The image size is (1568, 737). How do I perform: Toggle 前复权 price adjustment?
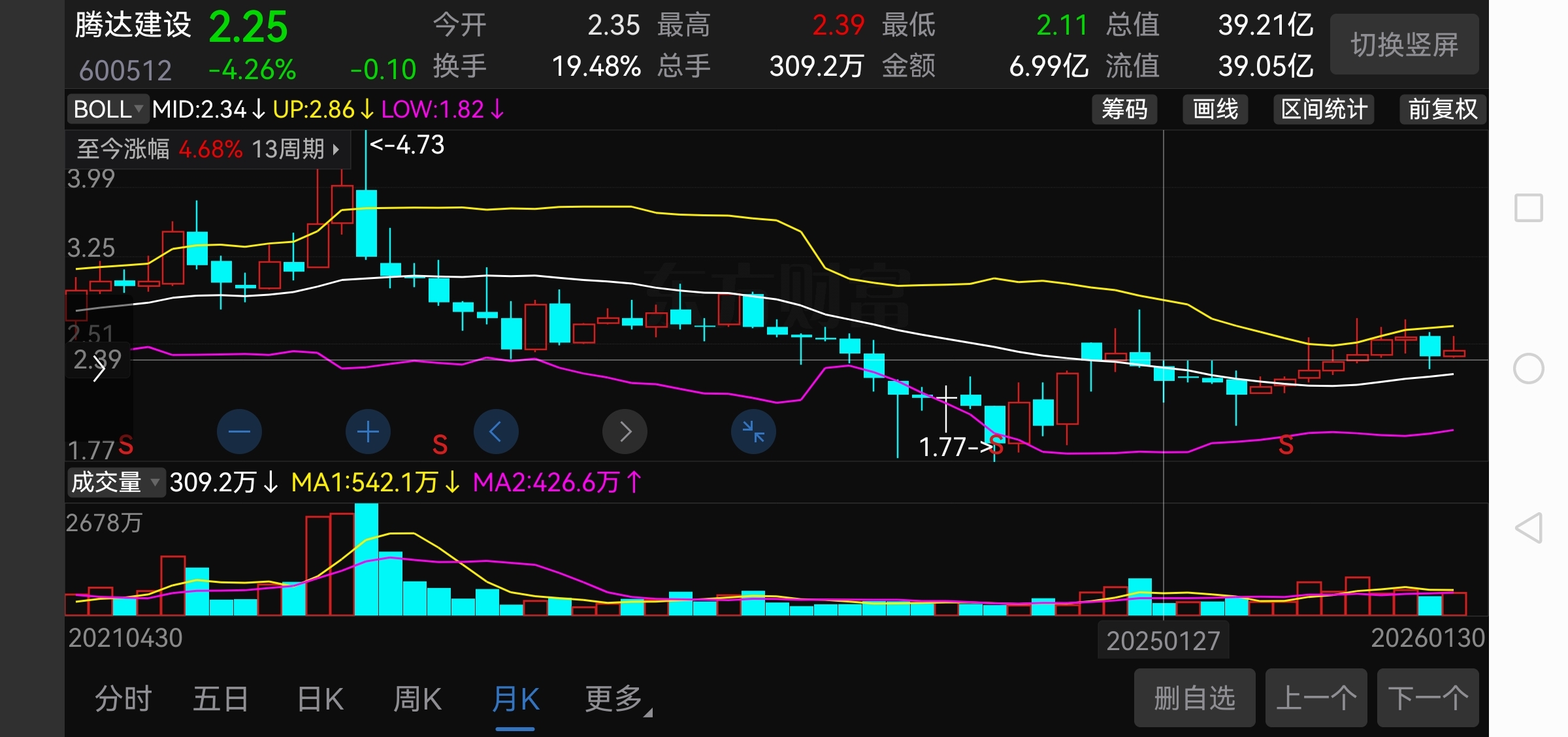1442,109
